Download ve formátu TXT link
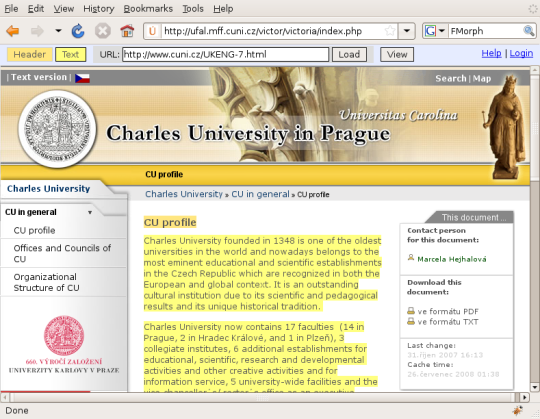This screenshot has height=419, width=540. point(448,322)
